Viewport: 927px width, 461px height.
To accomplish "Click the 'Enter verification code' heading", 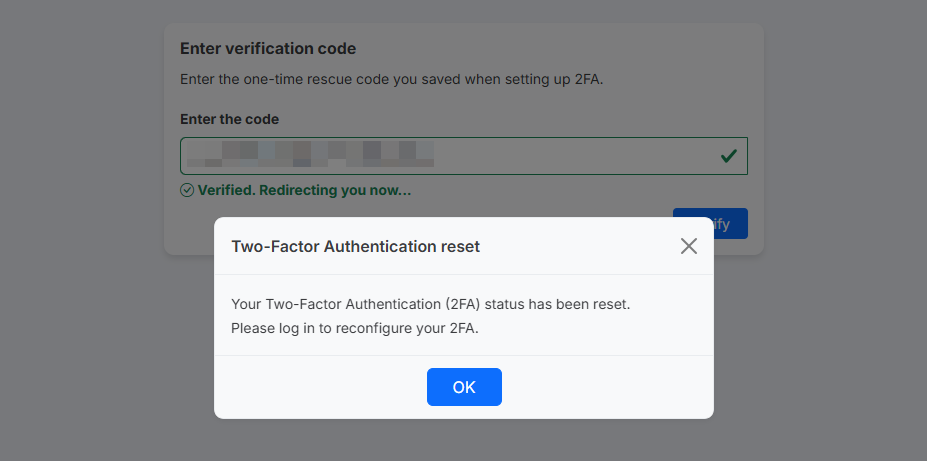I will (268, 48).
